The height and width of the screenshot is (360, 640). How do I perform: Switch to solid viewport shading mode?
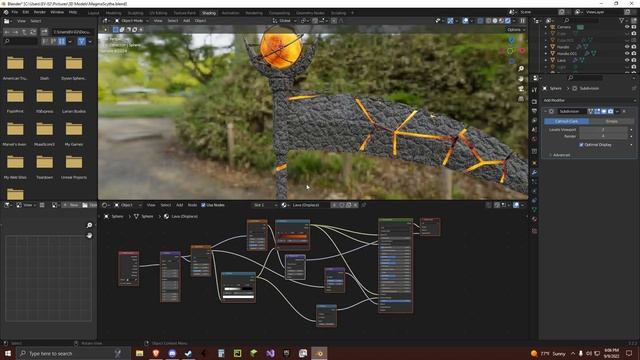(495, 21)
